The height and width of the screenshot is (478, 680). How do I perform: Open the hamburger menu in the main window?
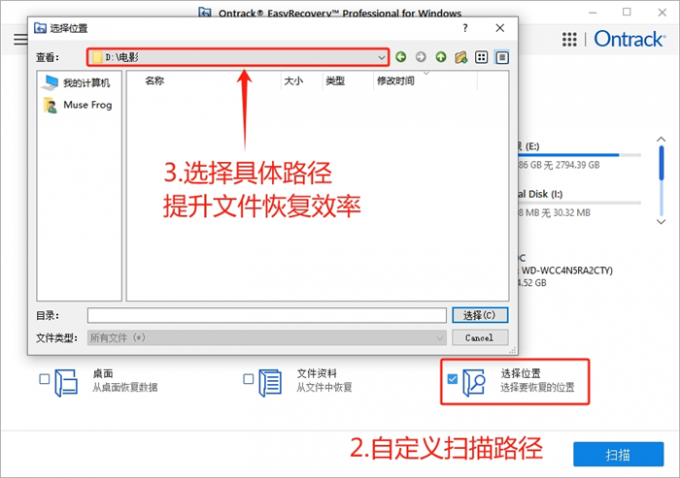[20, 39]
